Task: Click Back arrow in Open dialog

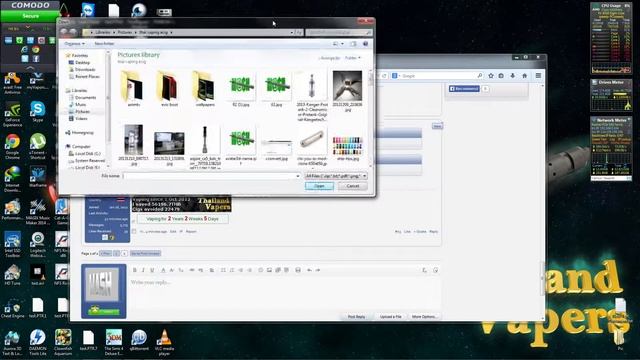Action: coord(64,32)
